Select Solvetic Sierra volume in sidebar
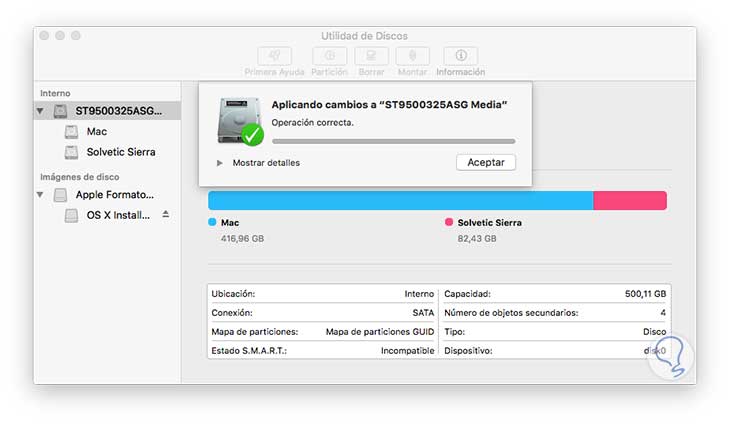 click(107, 152)
